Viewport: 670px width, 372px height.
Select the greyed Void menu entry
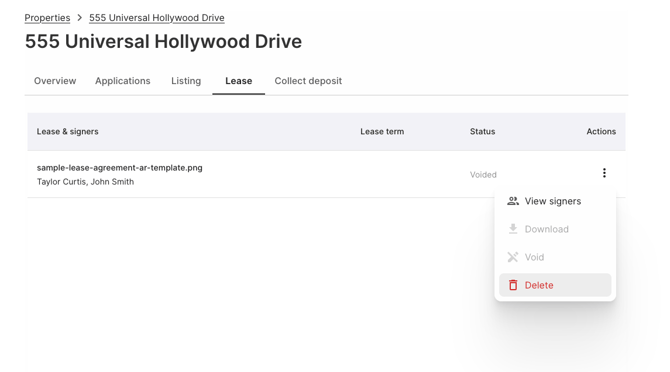pos(555,257)
